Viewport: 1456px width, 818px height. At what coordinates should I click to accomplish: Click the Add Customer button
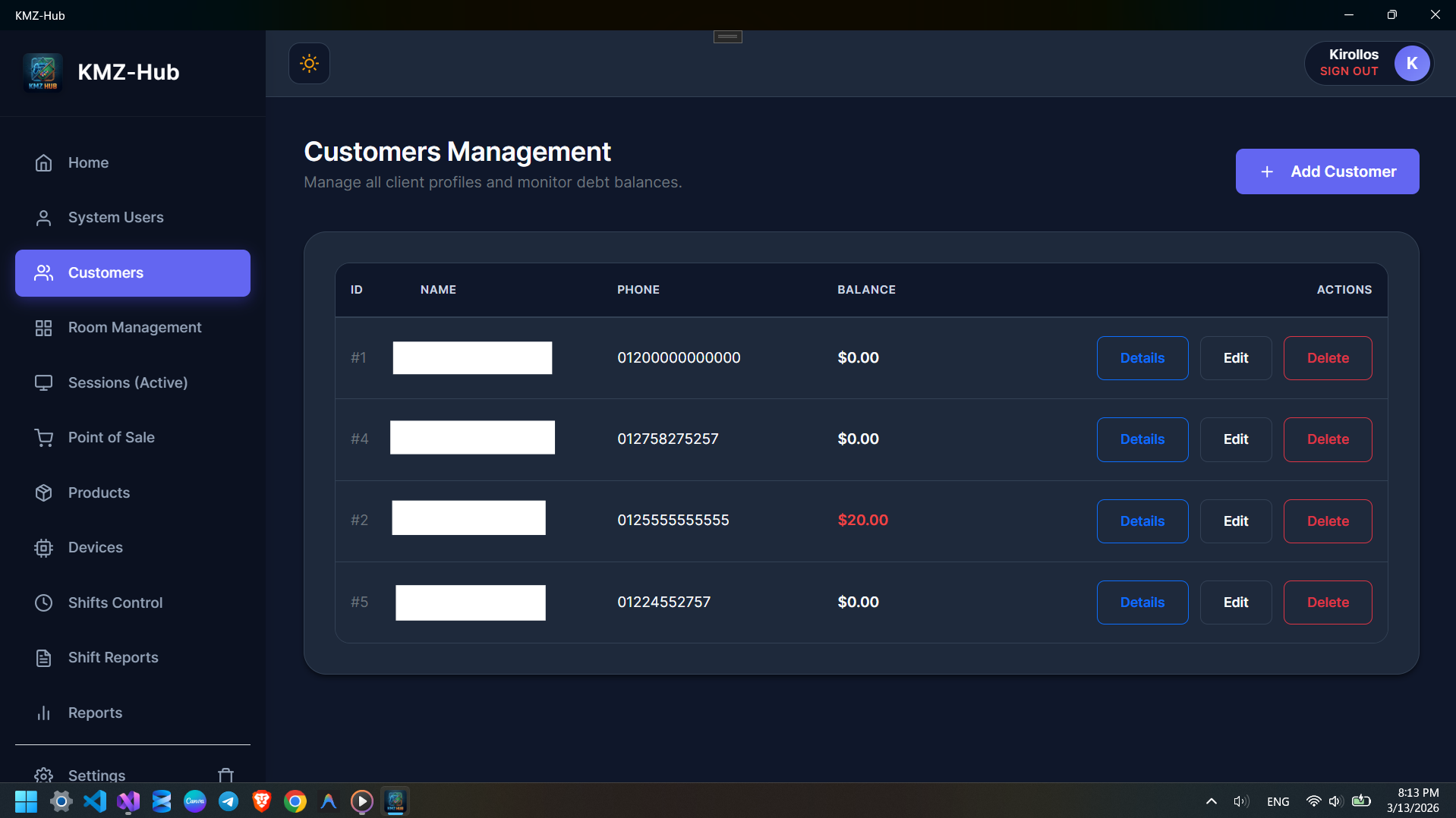pos(1326,171)
